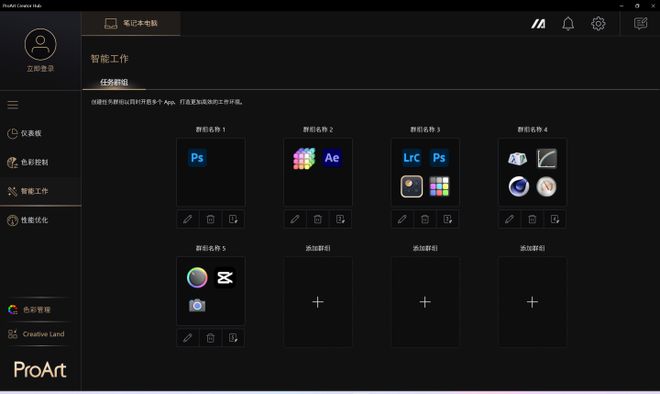
Task: Click the Photoshop icon in group 1
Action: coord(197,158)
